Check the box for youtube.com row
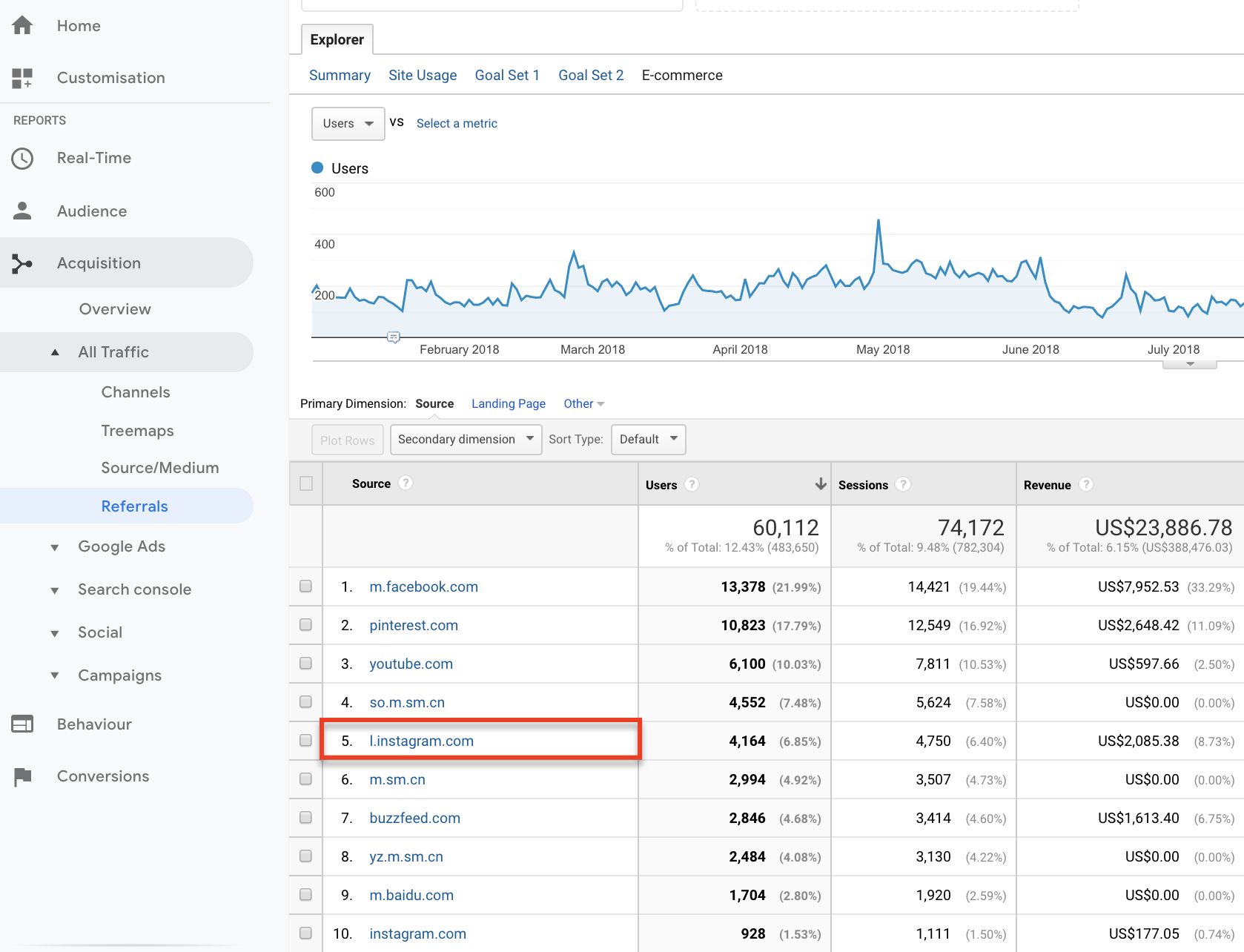The height and width of the screenshot is (952, 1244). [305, 663]
